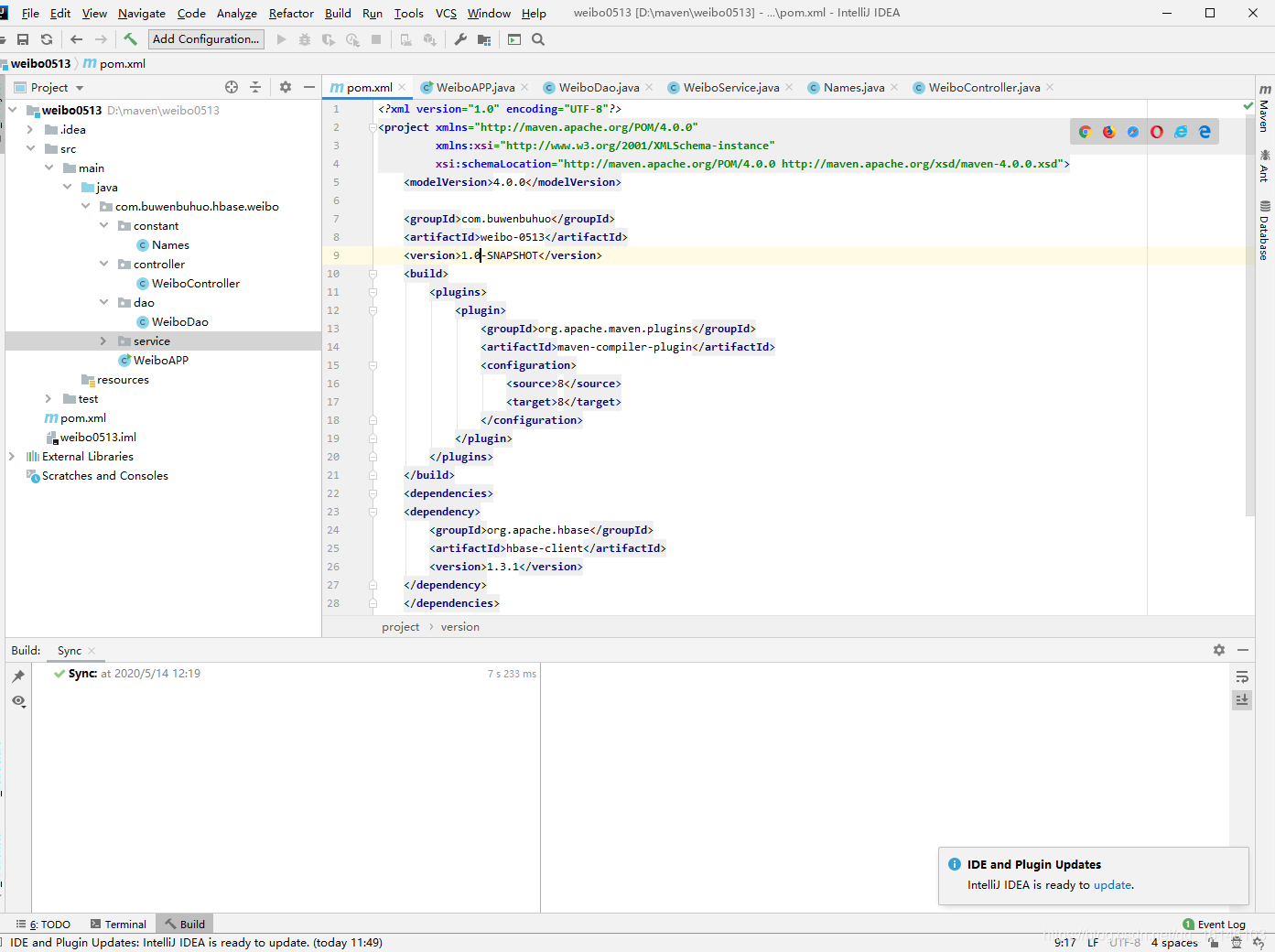Collapse the dao package

click(x=104, y=302)
